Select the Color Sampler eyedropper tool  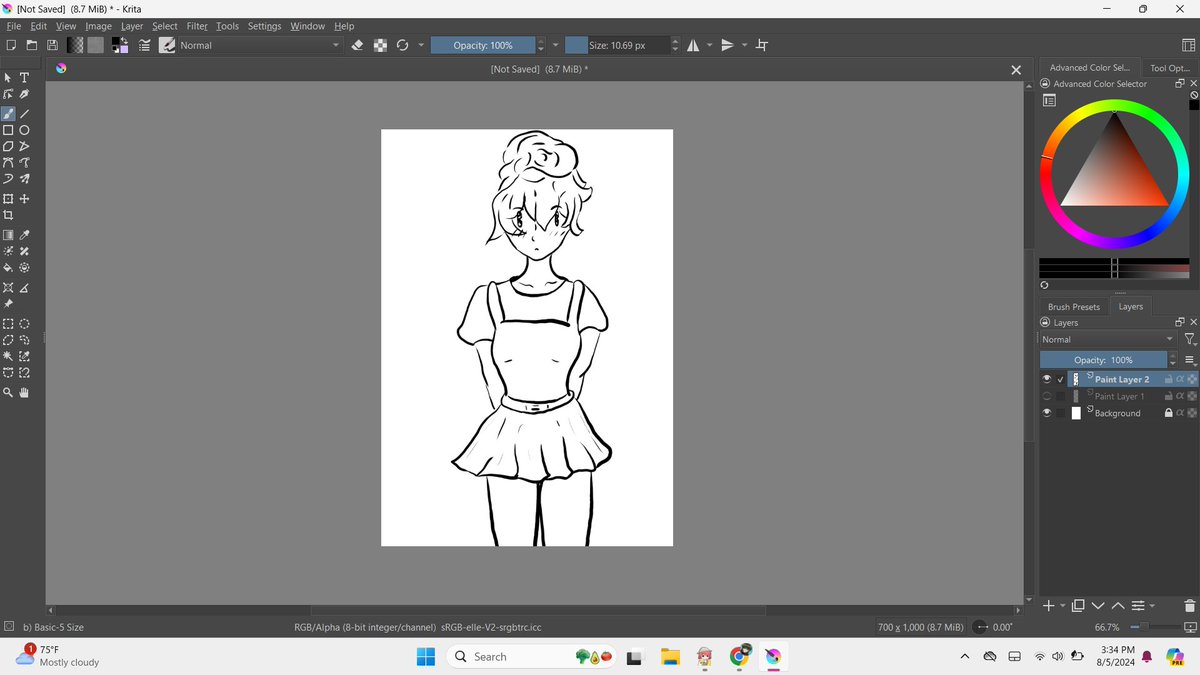25,235
